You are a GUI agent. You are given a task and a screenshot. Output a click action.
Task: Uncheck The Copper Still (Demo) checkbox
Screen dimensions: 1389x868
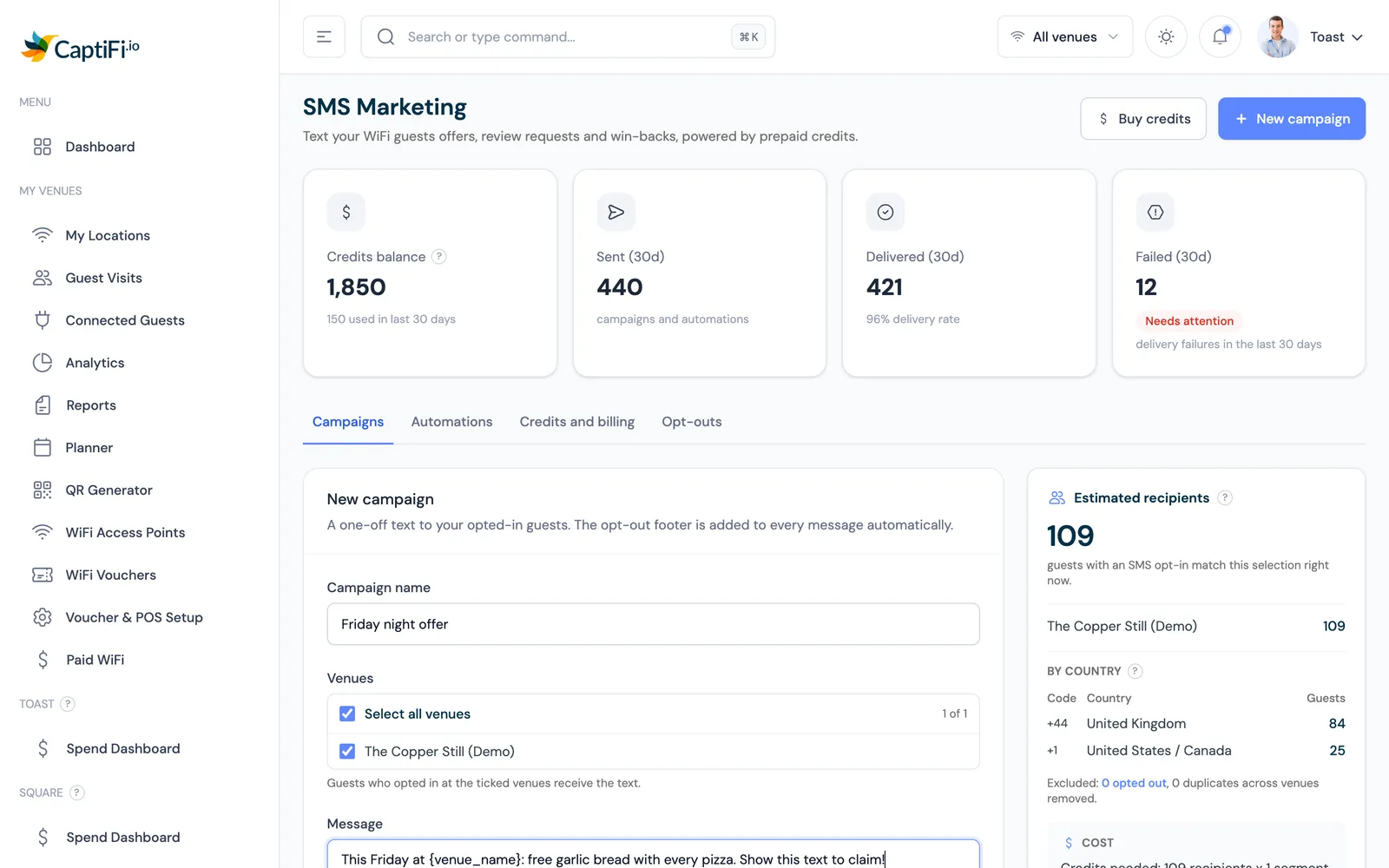click(x=347, y=751)
